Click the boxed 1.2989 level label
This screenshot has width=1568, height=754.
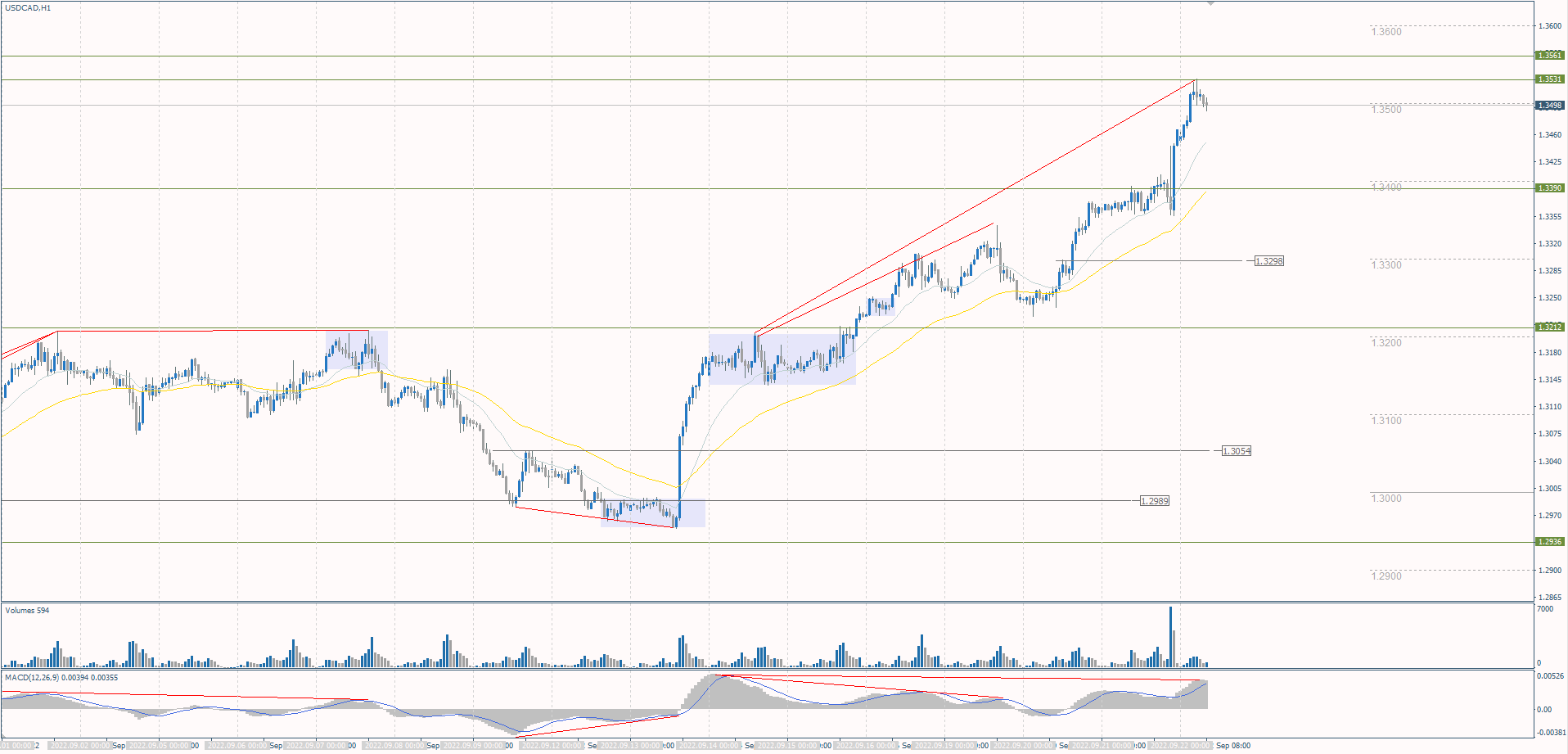(x=1155, y=501)
